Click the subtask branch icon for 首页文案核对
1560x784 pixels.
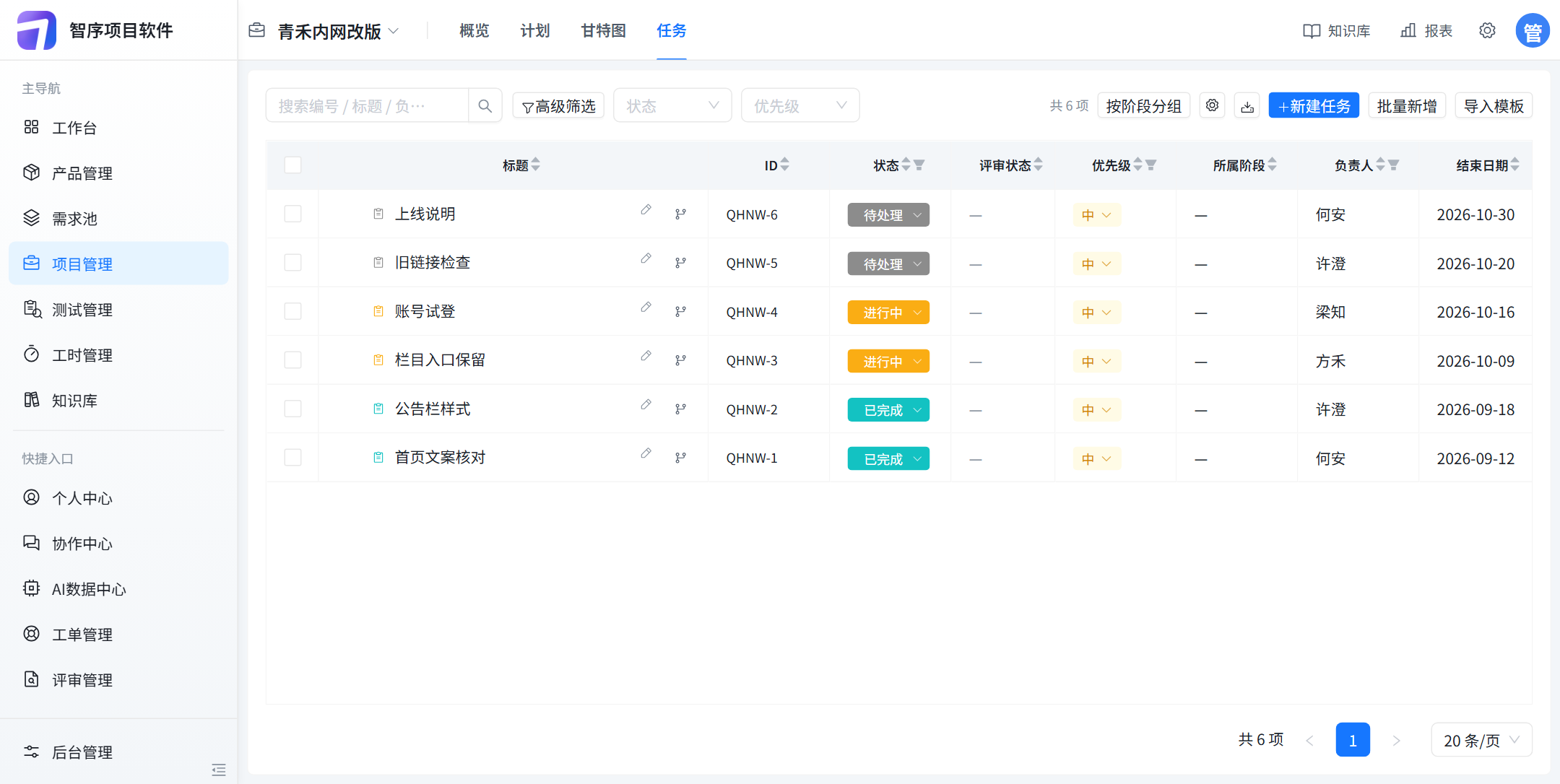(x=680, y=458)
